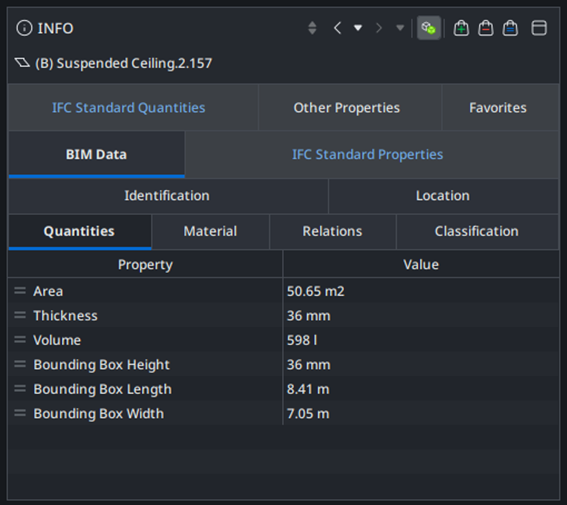567x505 pixels.
Task: Click the bag icon with red minus
Action: 486,28
